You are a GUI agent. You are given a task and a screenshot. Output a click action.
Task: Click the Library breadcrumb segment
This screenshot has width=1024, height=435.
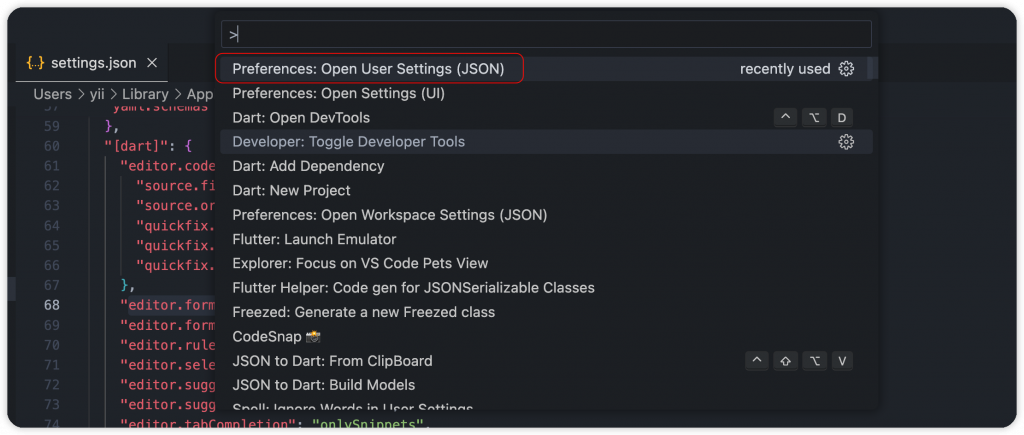[x=145, y=94]
